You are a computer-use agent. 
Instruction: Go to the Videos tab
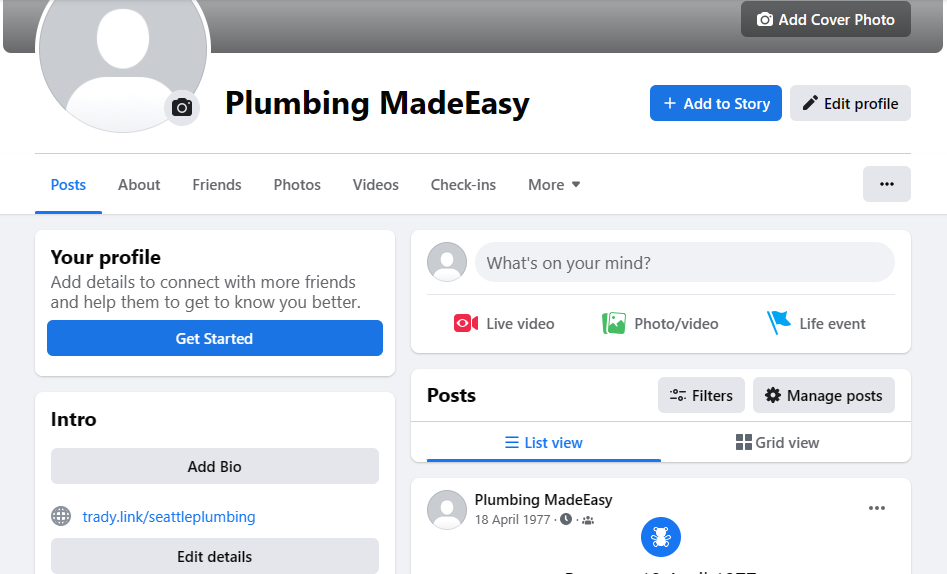point(376,185)
